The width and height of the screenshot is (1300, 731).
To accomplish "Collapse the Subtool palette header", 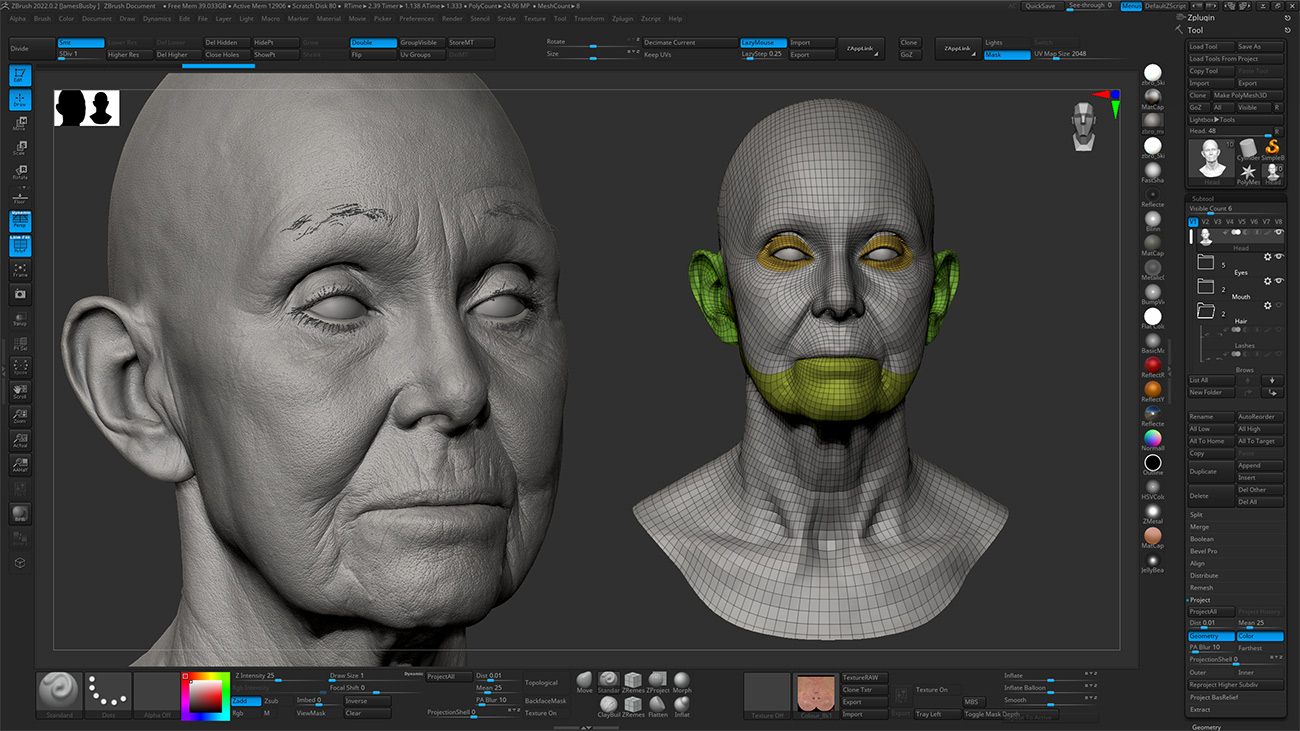I will pyautogui.click(x=1202, y=197).
